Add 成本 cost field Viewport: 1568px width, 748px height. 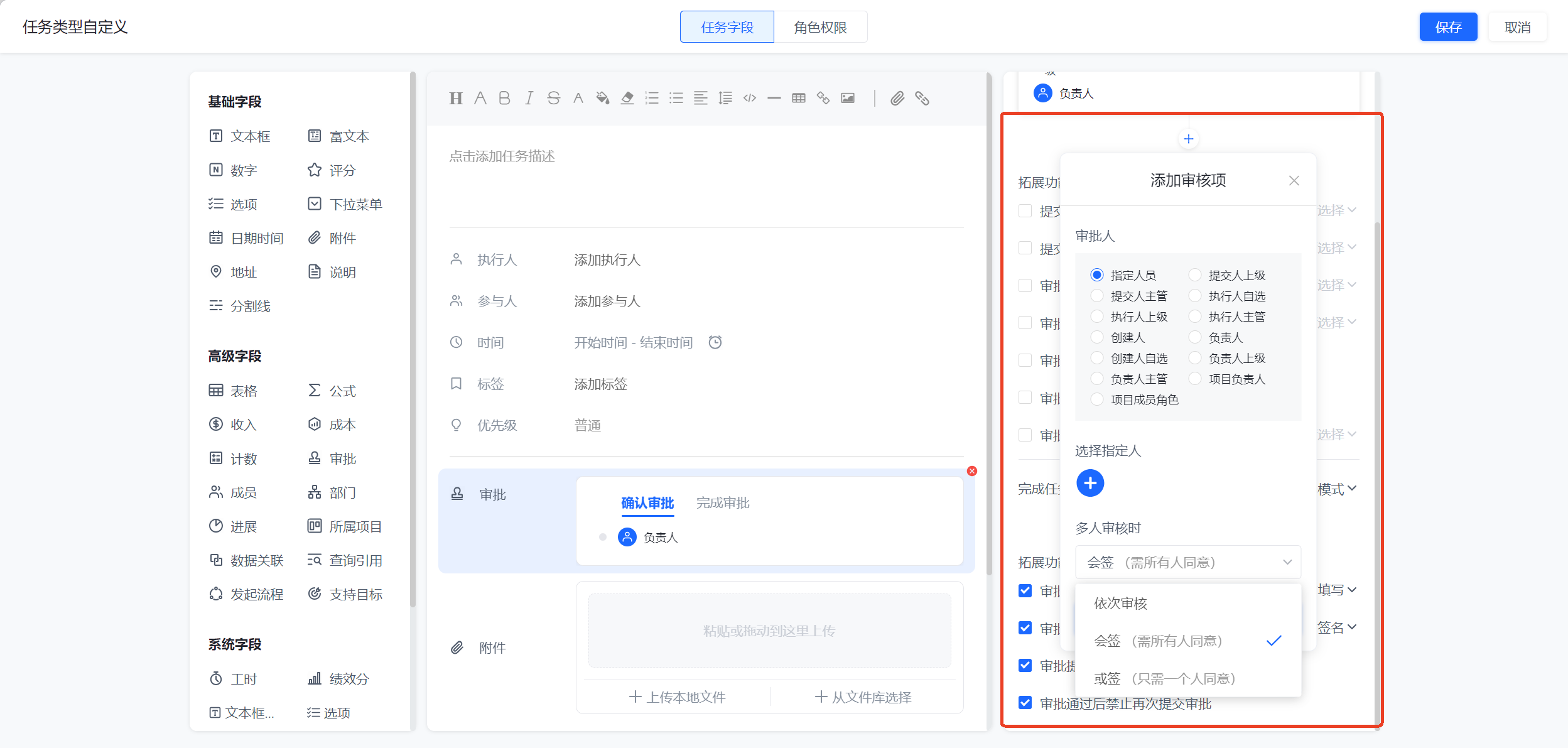point(332,425)
